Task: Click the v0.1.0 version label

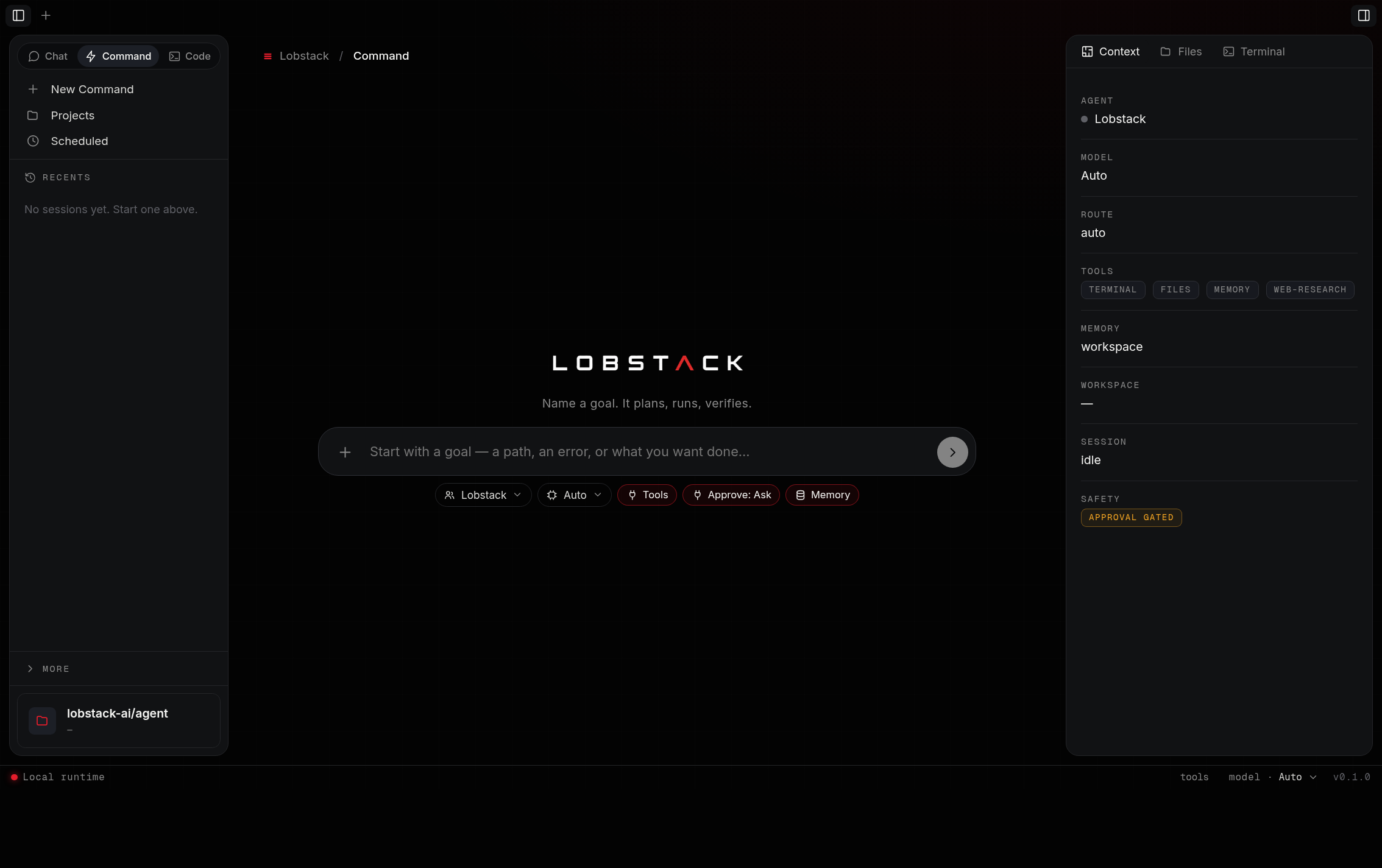Action: tap(1352, 777)
